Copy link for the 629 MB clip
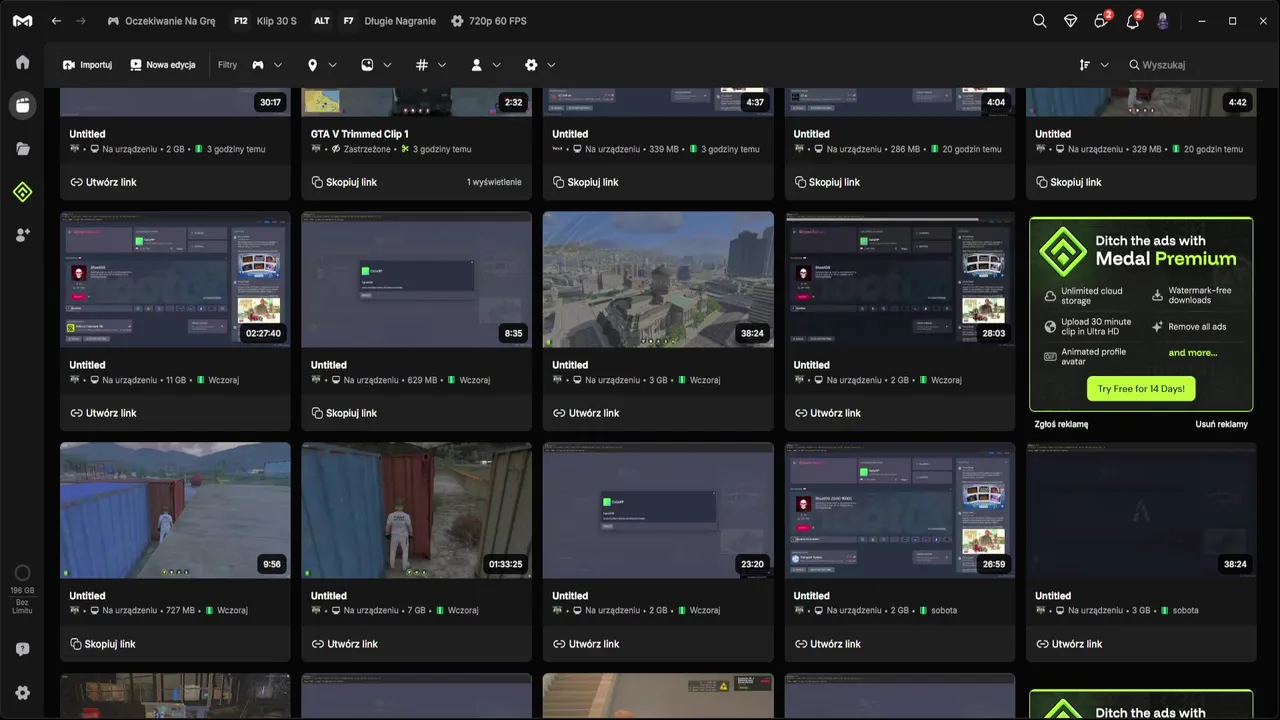 [344, 413]
